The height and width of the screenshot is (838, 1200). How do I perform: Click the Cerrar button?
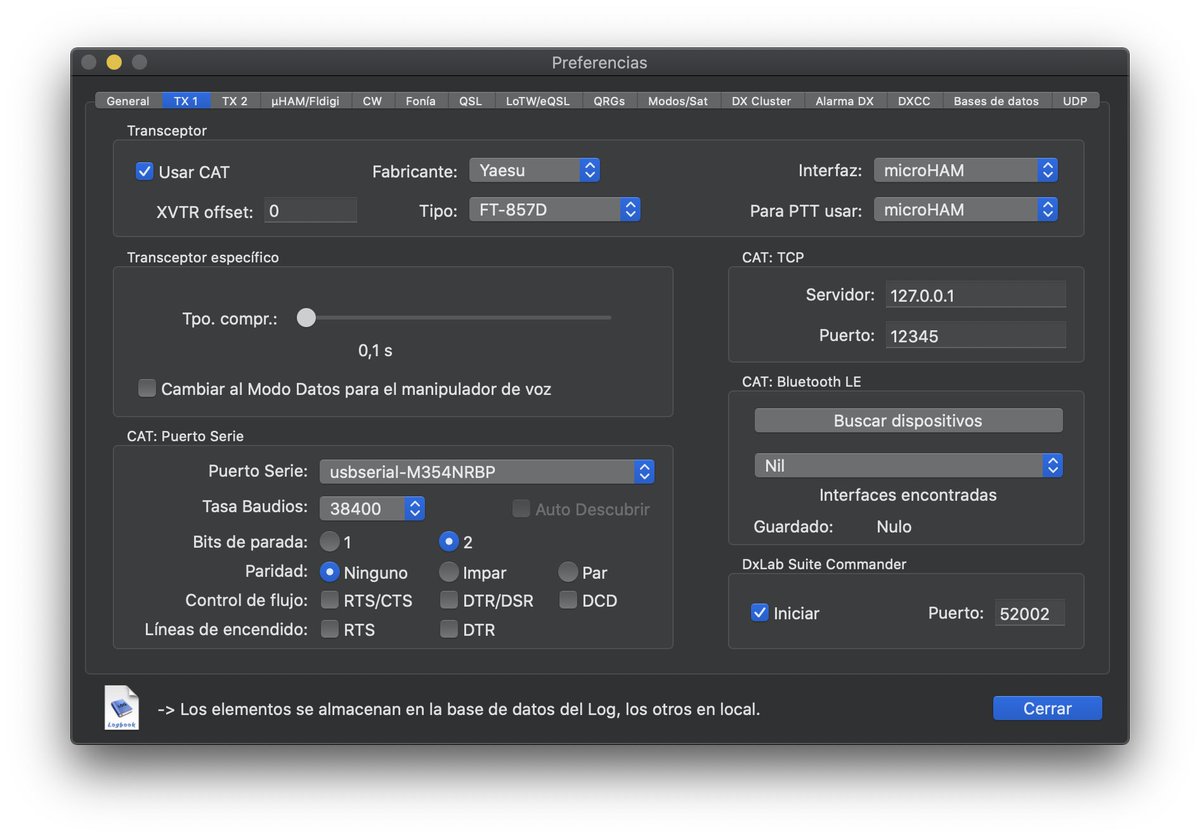(1047, 708)
